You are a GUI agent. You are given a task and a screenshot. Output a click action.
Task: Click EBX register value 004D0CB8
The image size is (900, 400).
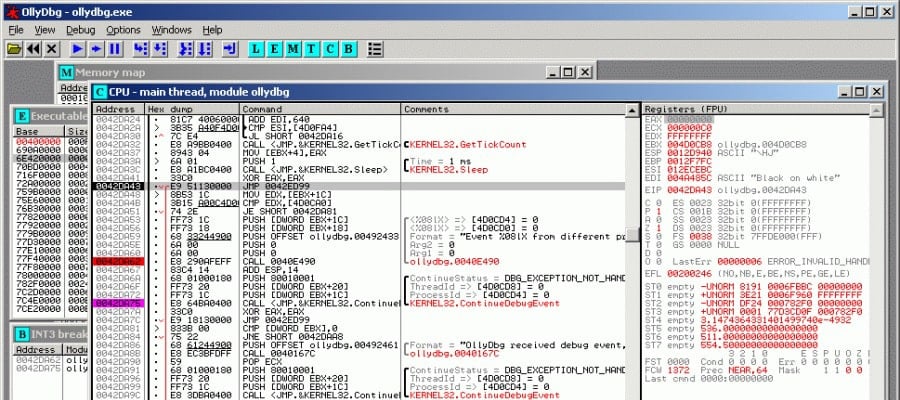click(x=689, y=145)
